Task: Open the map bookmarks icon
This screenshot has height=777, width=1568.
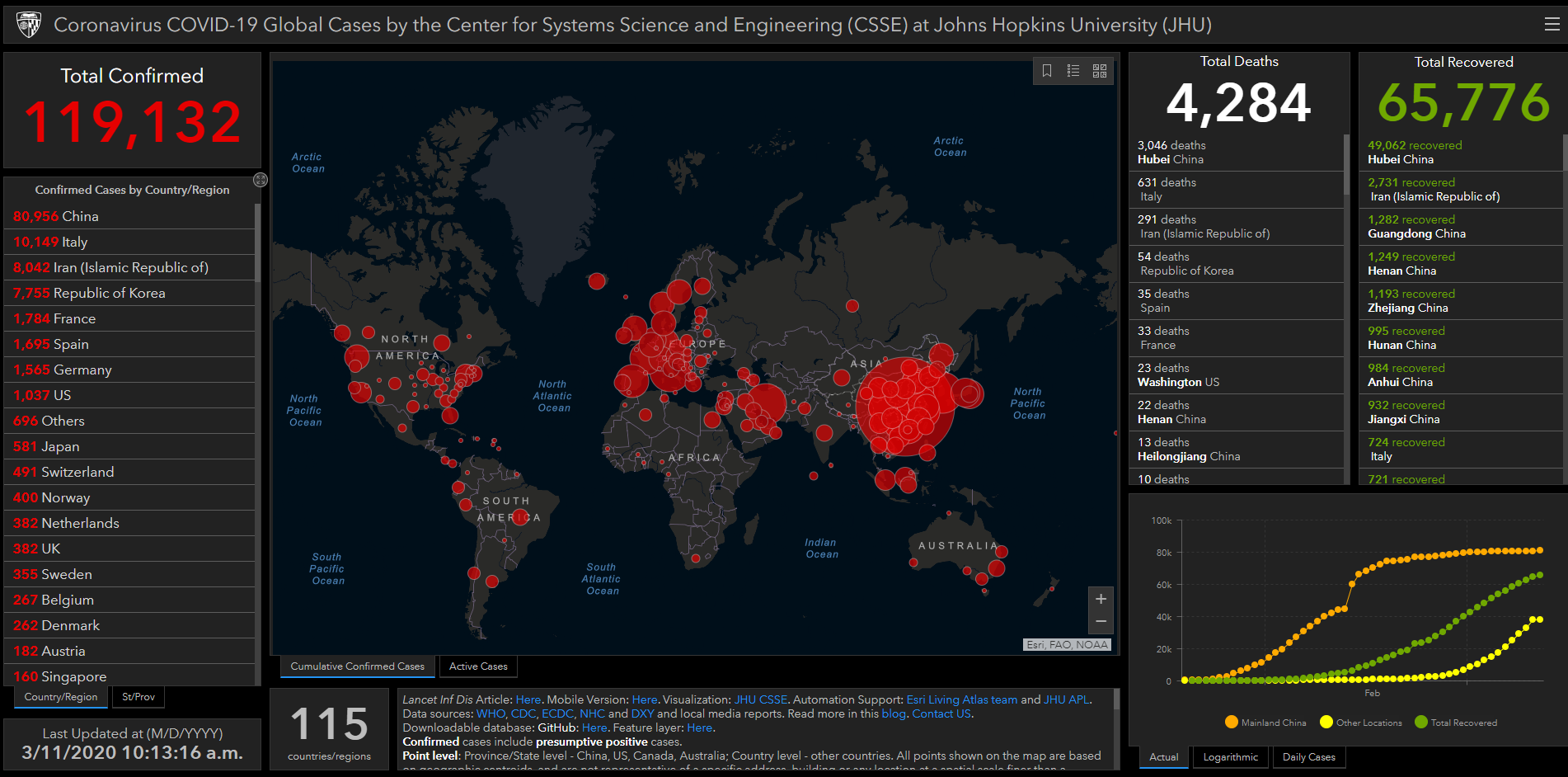Action: pyautogui.click(x=1047, y=71)
